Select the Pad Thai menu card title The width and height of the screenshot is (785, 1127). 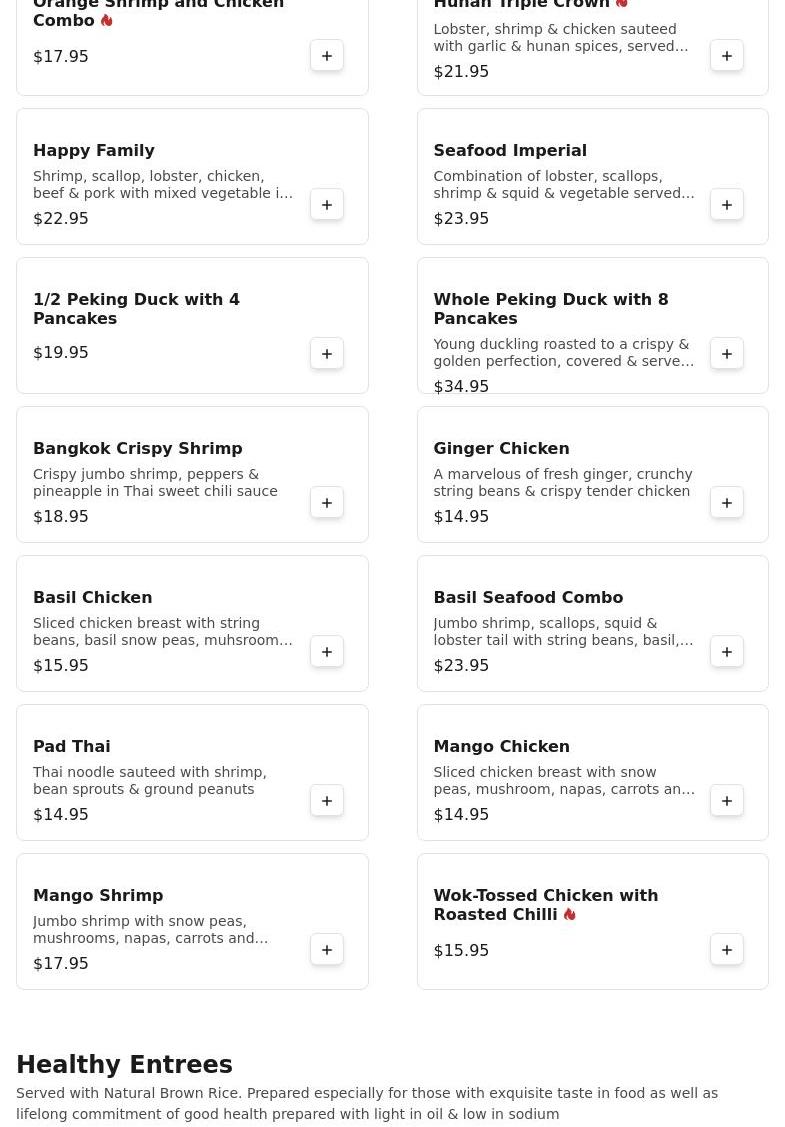[72, 746]
